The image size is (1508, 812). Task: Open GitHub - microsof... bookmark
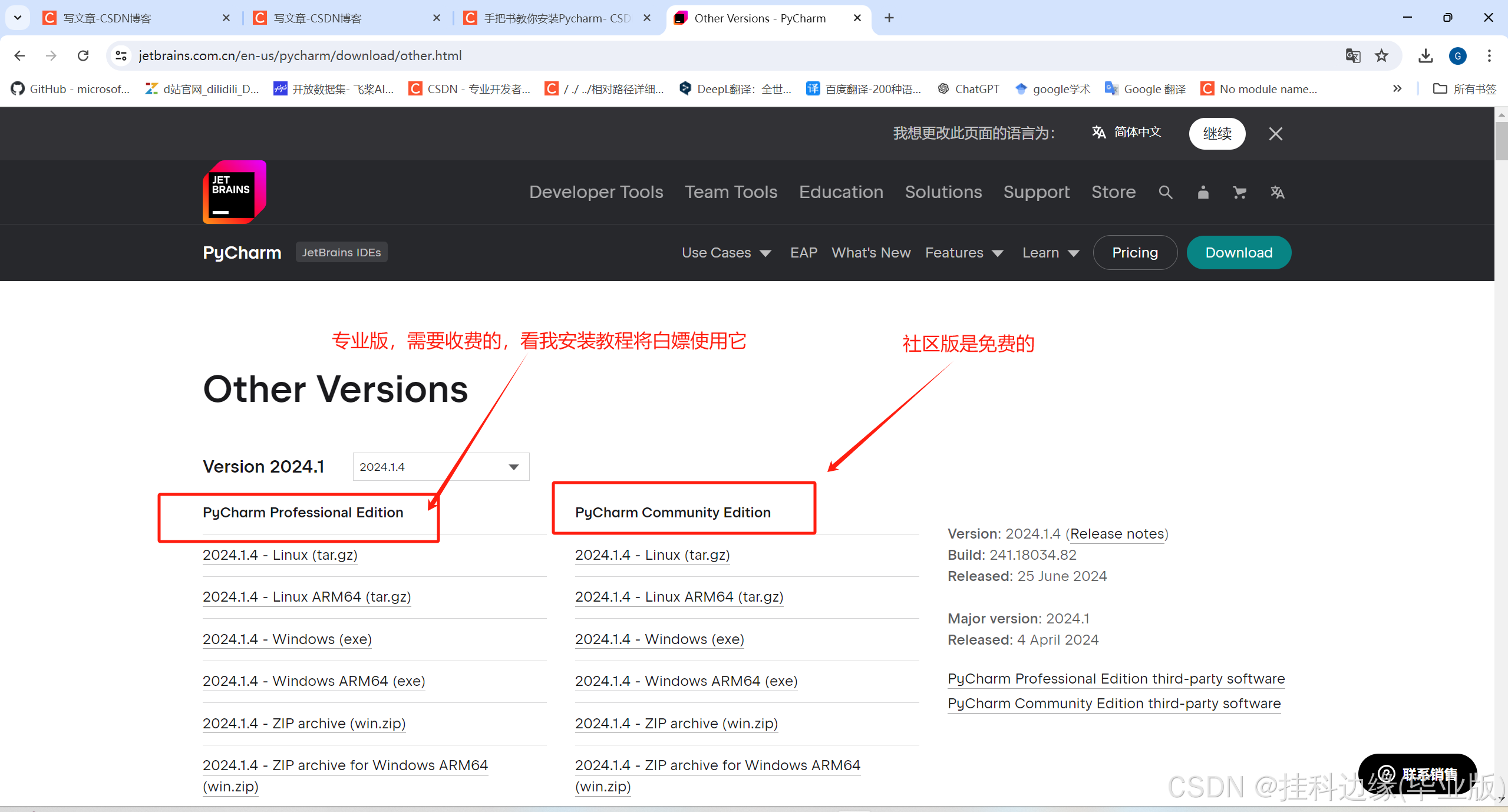[x=71, y=89]
